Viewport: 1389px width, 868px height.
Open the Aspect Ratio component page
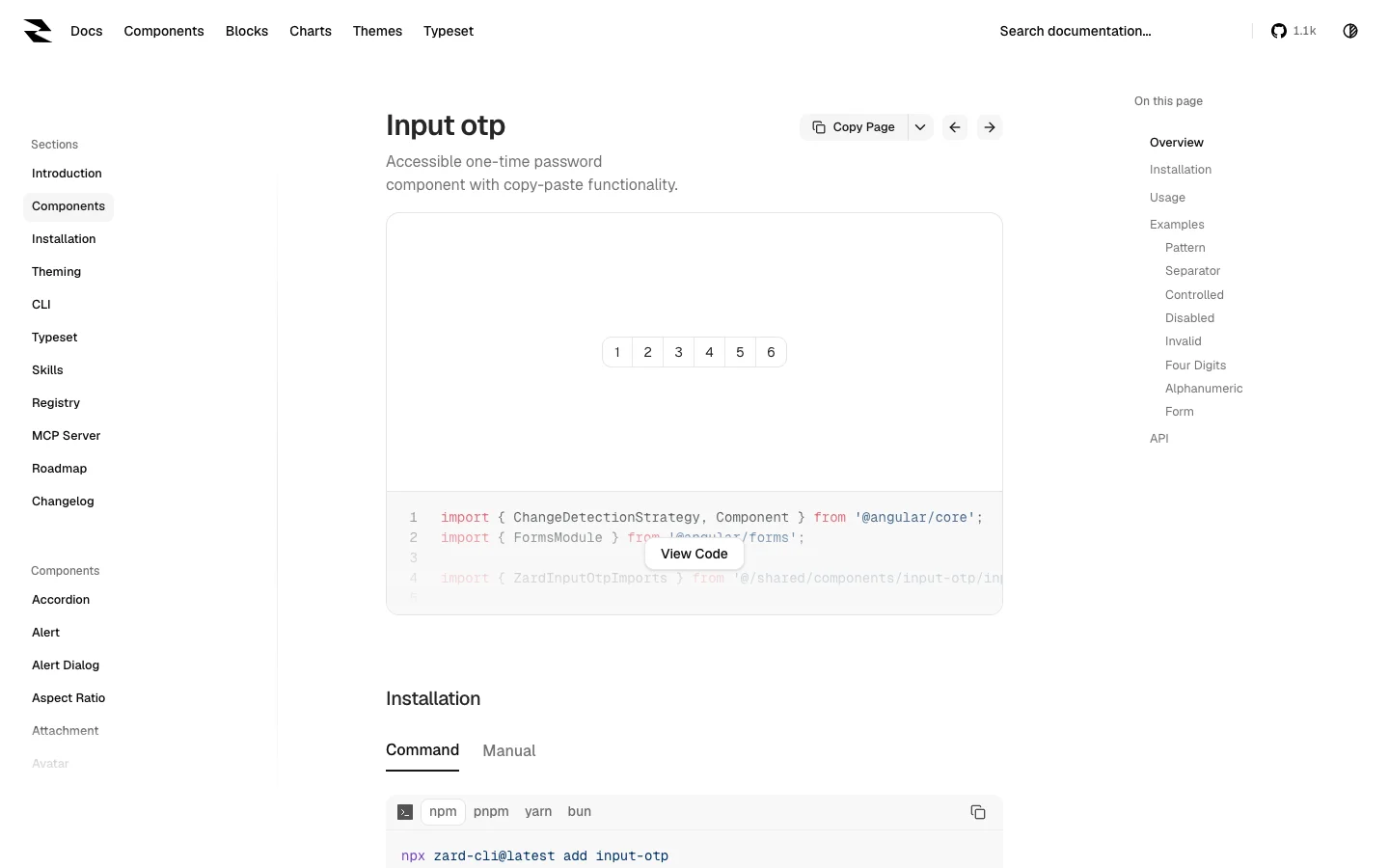68,698
